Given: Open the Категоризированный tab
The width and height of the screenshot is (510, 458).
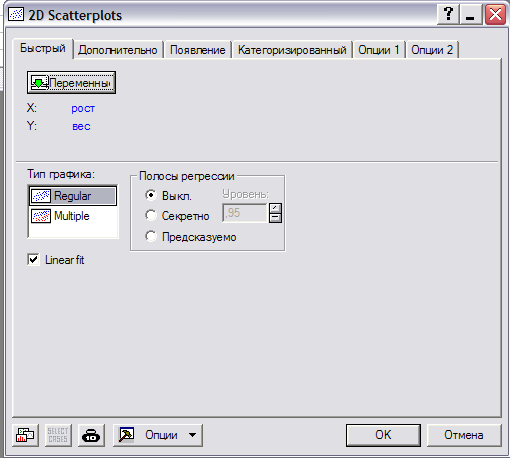Looking at the screenshot, I should coord(292,50).
